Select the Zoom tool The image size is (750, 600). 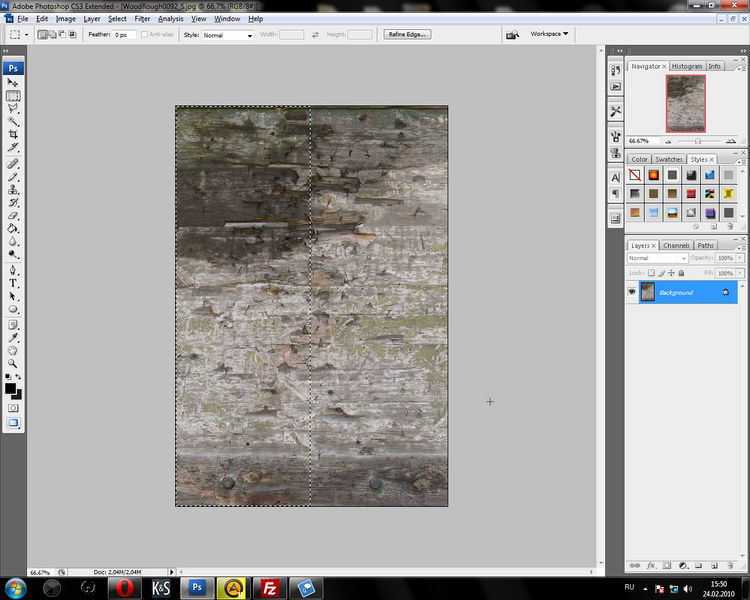click(13, 364)
